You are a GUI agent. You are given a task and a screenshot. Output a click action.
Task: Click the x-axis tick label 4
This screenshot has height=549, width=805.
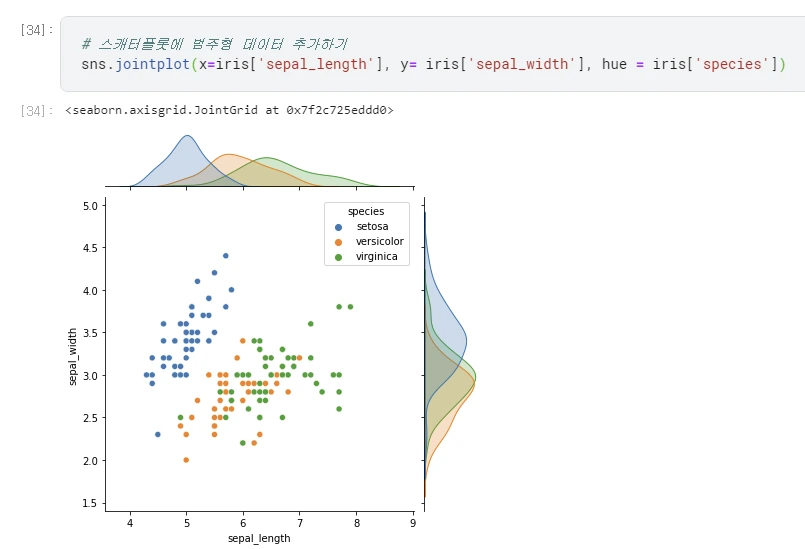coord(130,523)
